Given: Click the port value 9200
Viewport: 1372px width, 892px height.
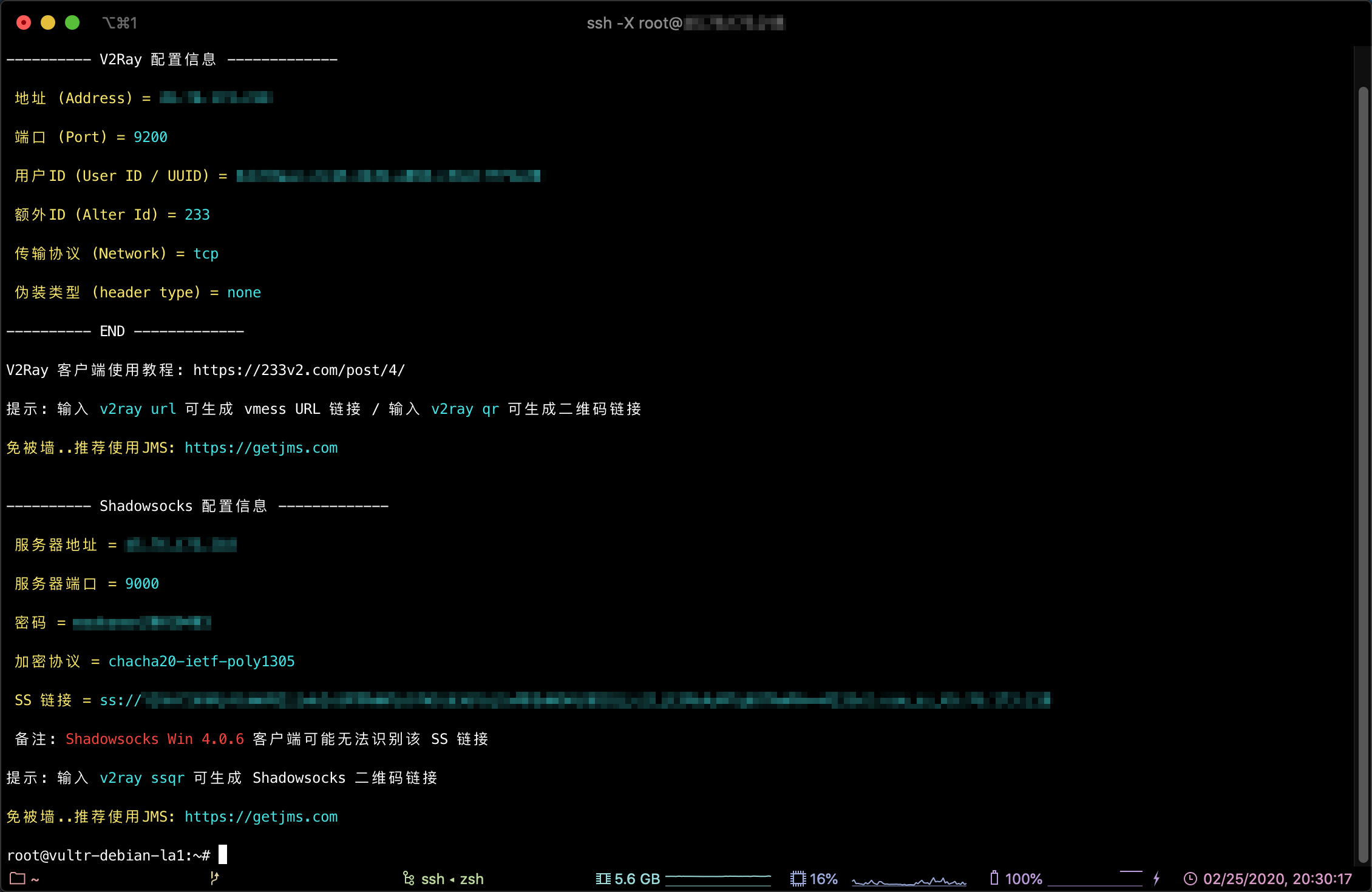Looking at the screenshot, I should click(151, 137).
